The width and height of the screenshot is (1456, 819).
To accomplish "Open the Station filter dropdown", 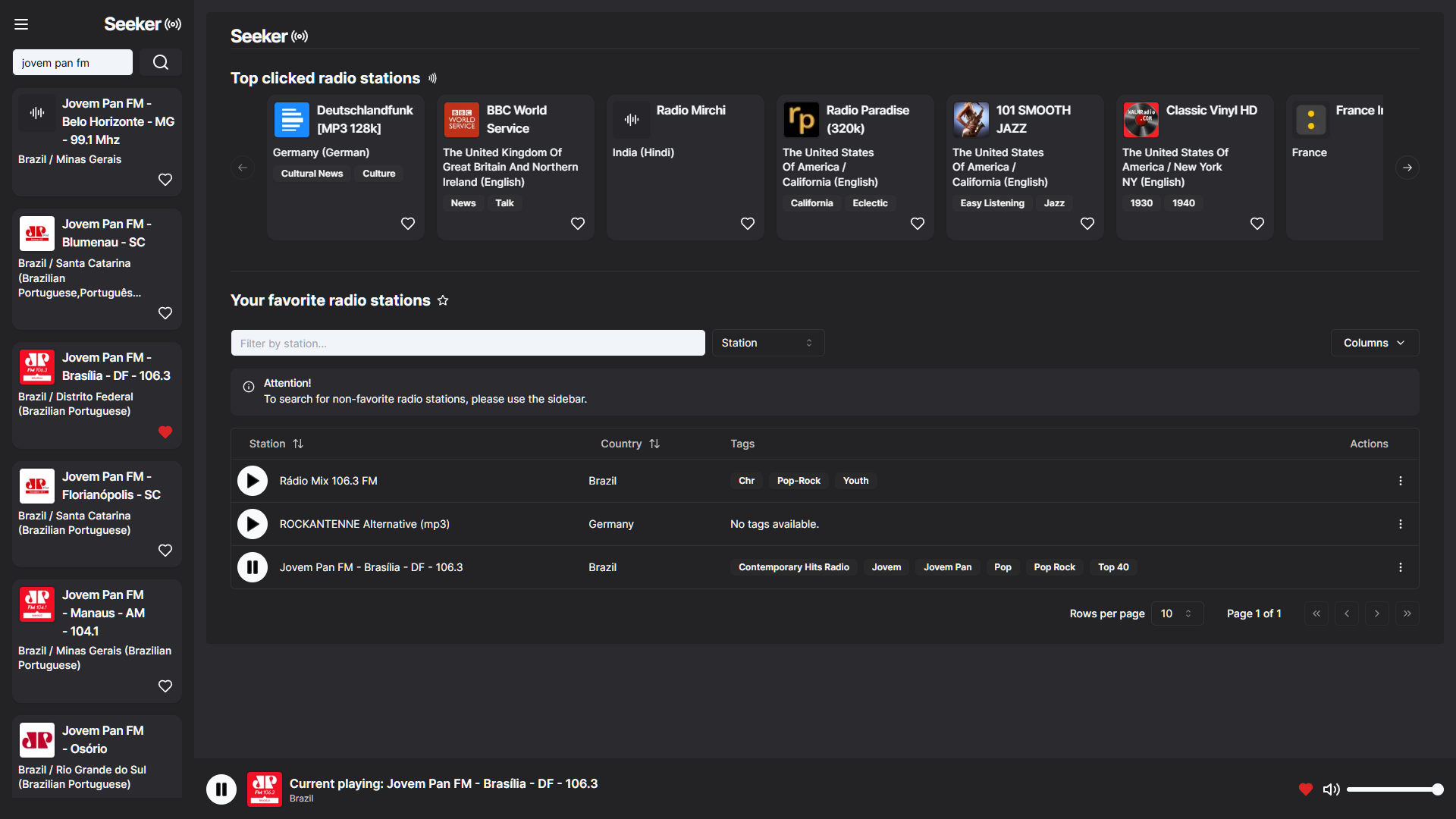I will pos(767,343).
